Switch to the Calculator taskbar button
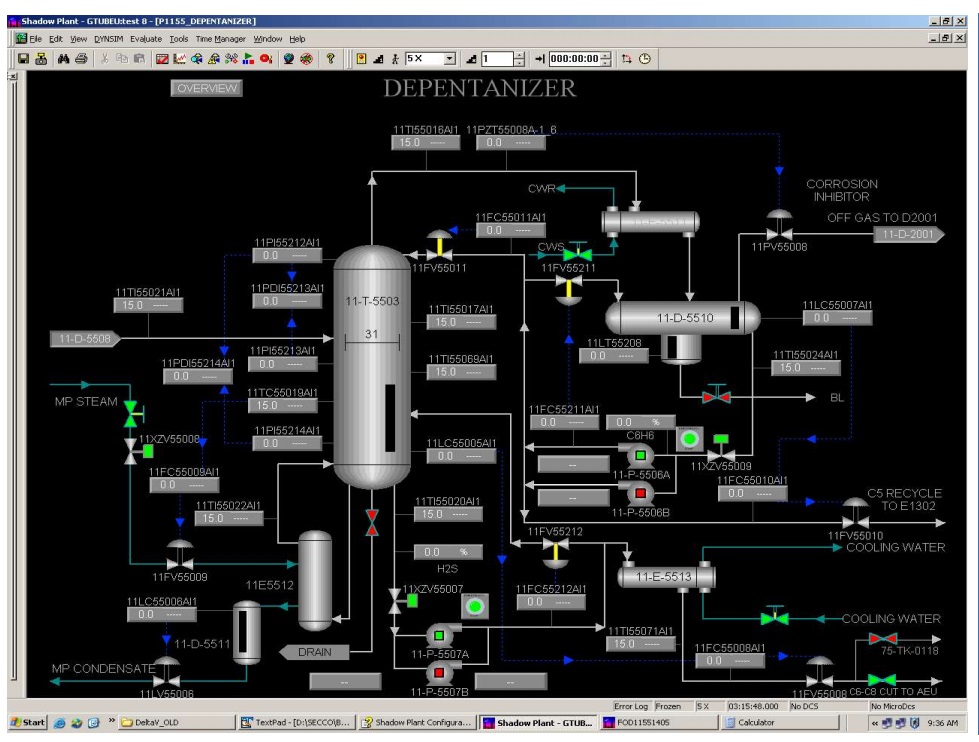Screen dimensions: 979x742 [x=780, y=723]
